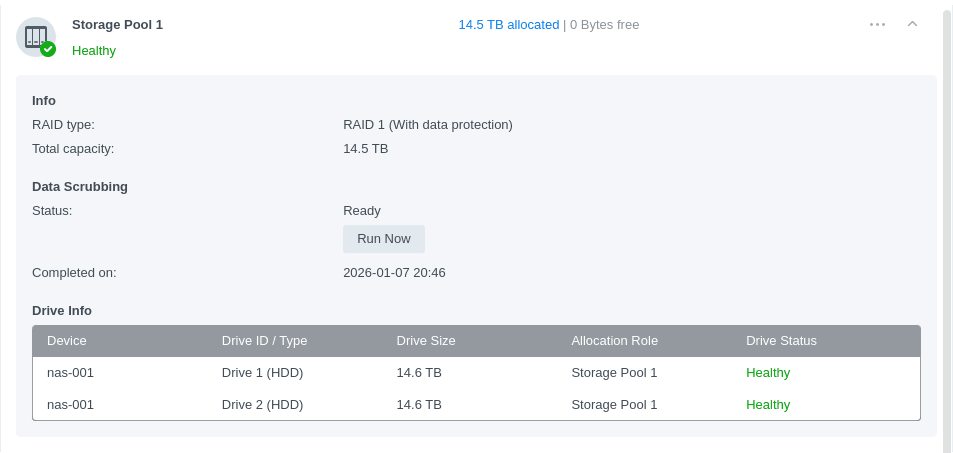Screen dimensions: 953x453
Task: Click the Drive Status column header
Action: click(x=781, y=341)
